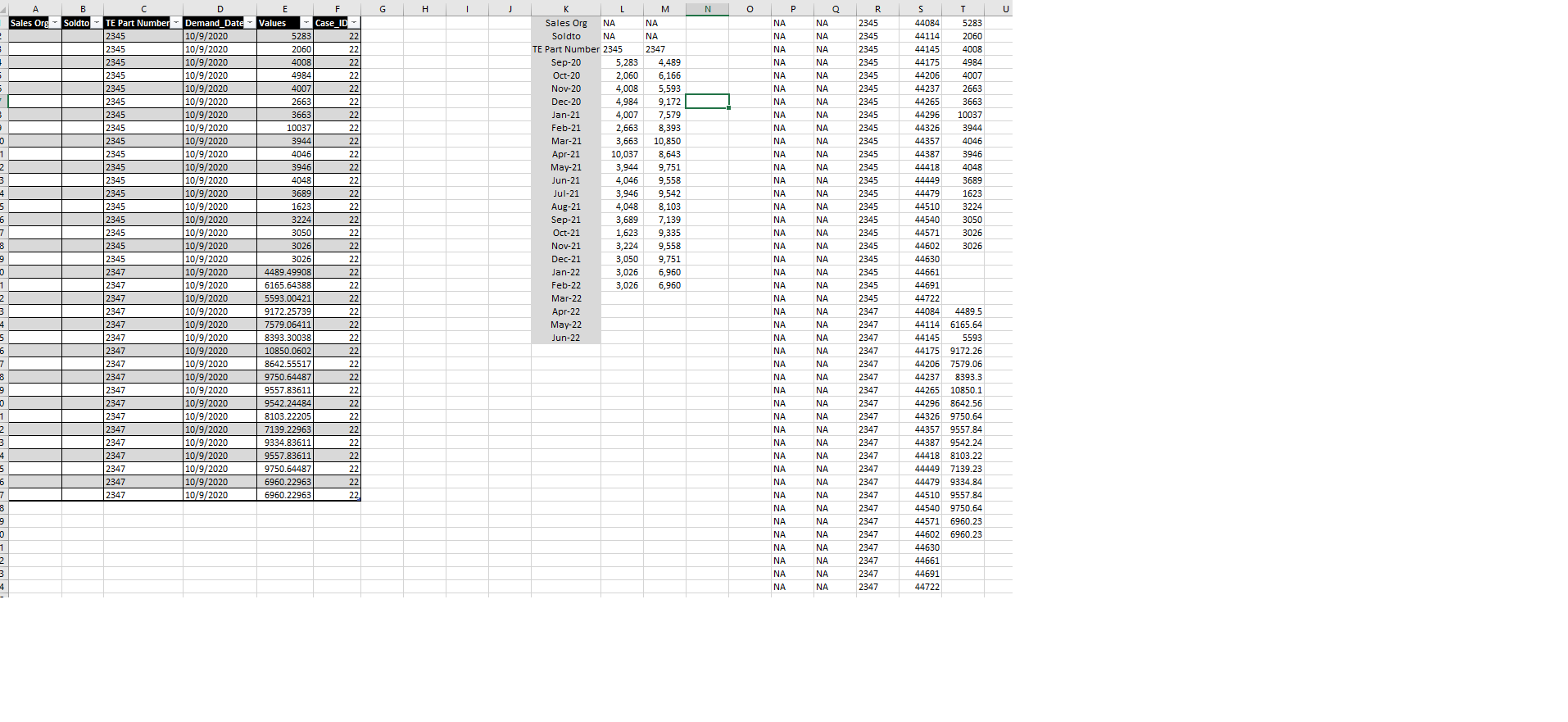Viewport: 1568px width, 722px height.
Task: Click the 'Soldto' label in column K
Action: [566, 36]
